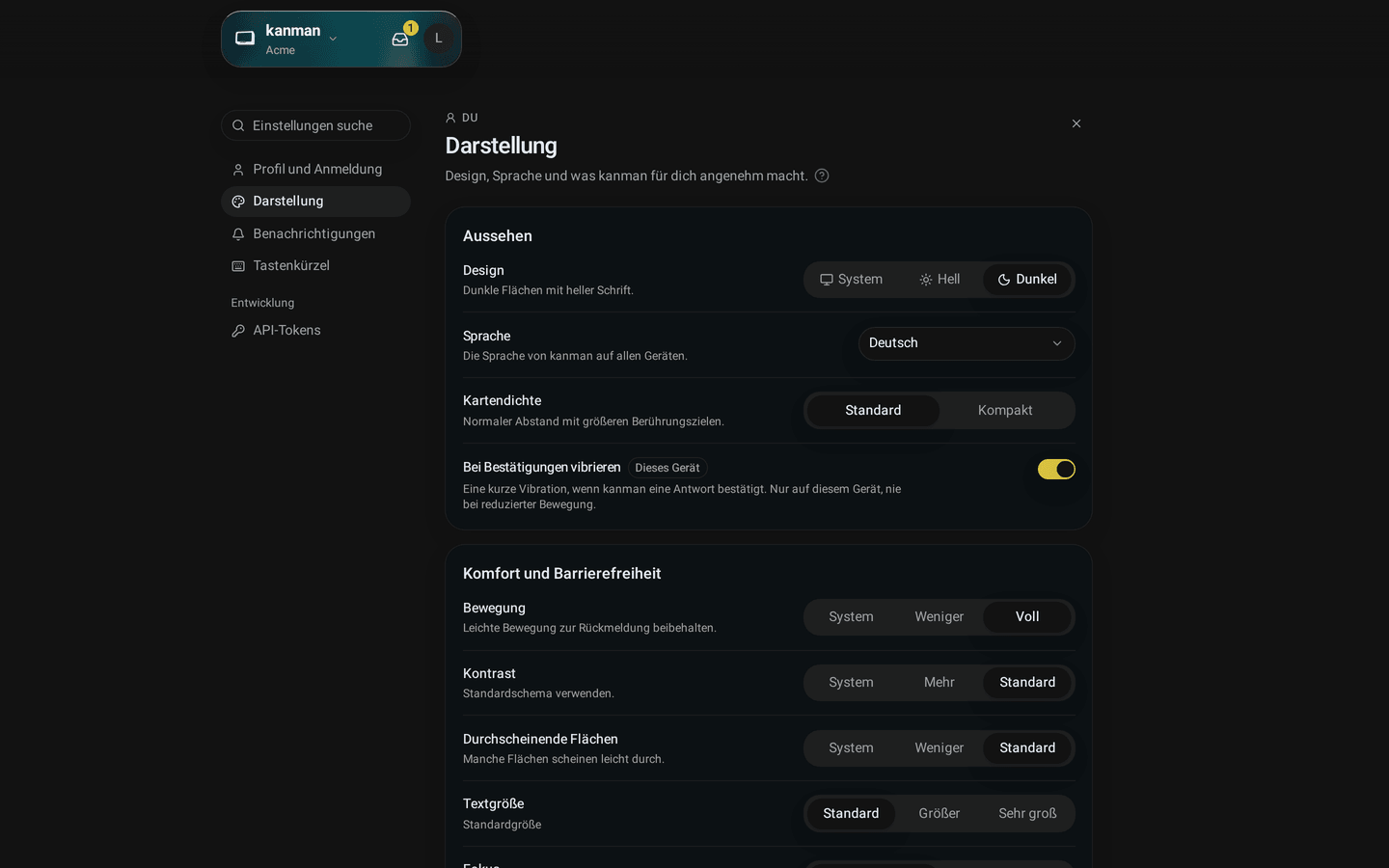Set Durchscheinende Flächen to Standard

1027,748
